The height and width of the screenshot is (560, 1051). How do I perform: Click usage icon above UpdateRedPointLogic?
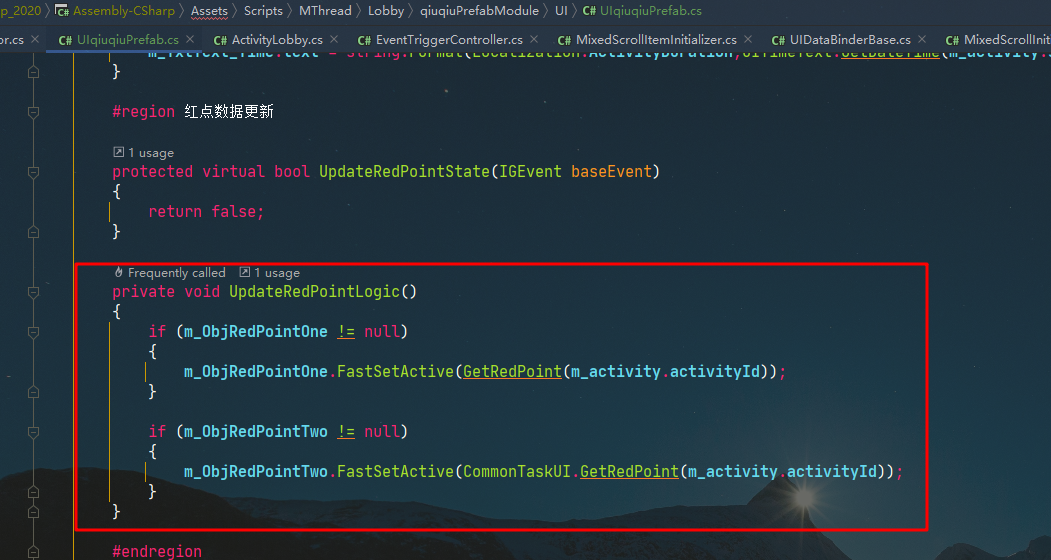pyautogui.click(x=245, y=272)
